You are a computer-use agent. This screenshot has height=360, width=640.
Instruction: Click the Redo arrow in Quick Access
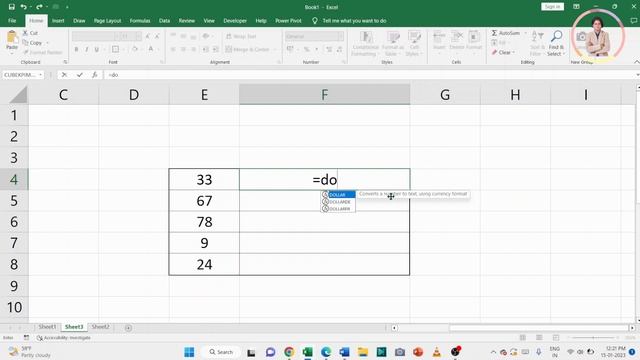[x=39, y=7]
